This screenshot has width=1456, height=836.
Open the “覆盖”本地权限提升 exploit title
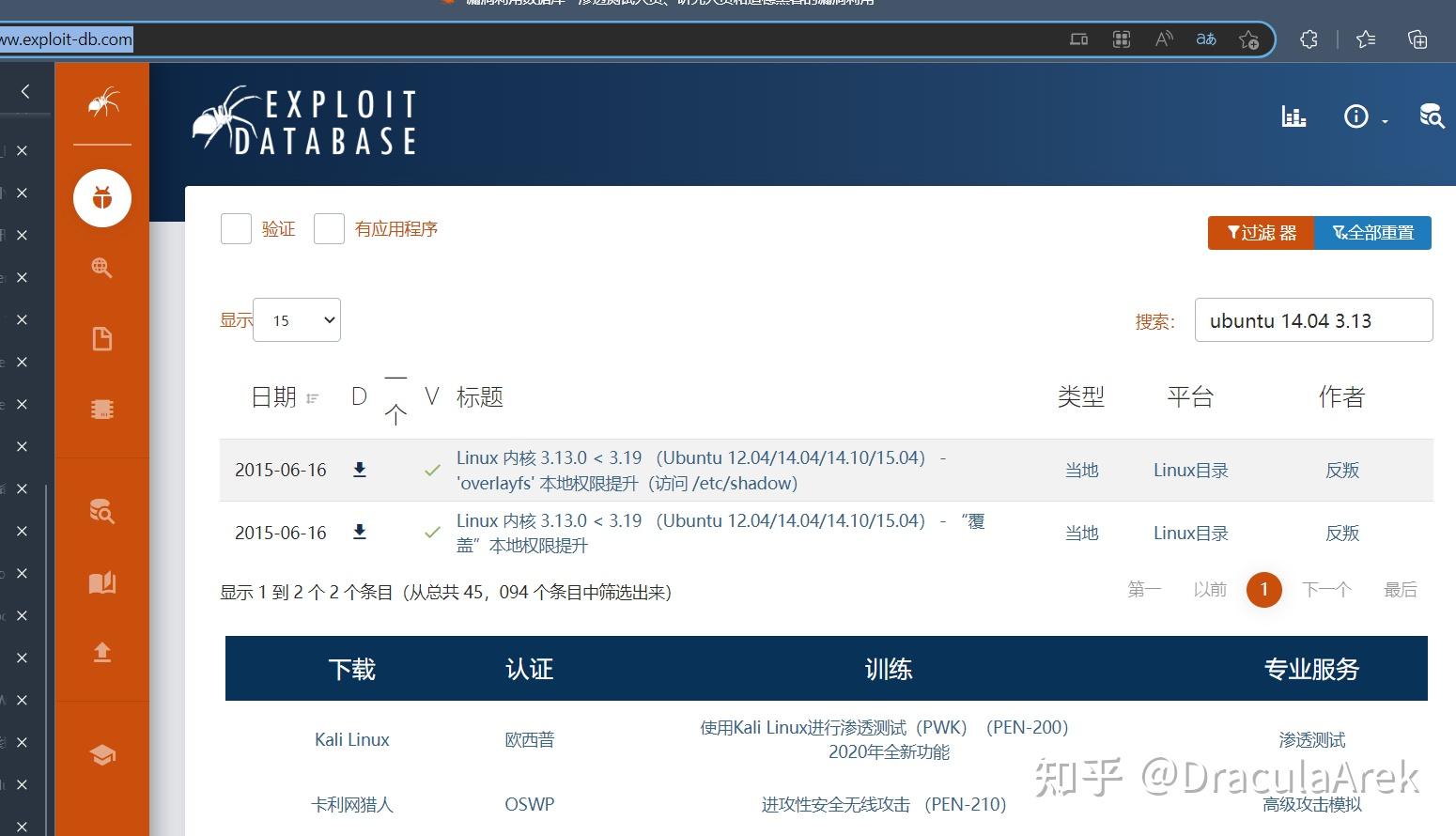(720, 533)
